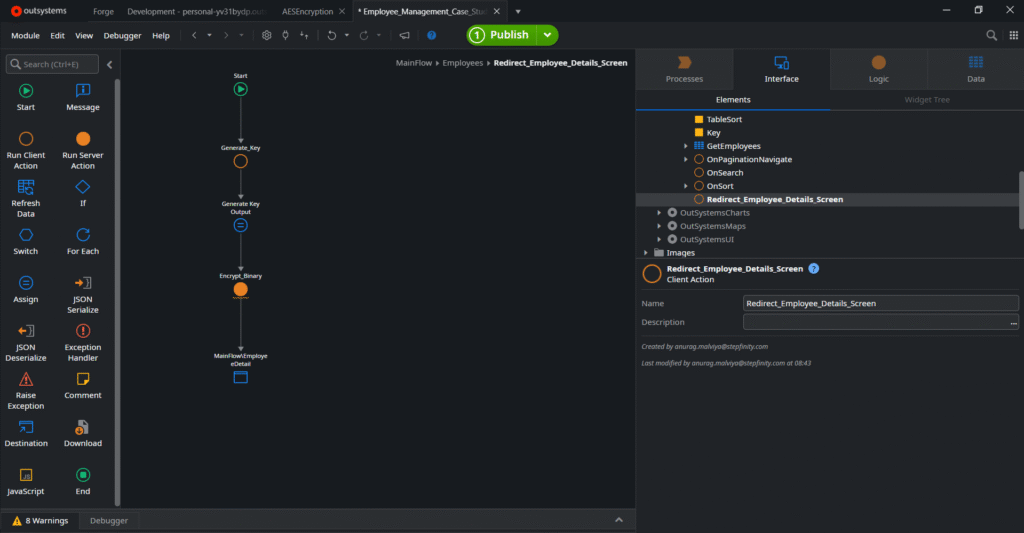Expand the OnPaginationNavigate tree node
Image resolution: width=1024 pixels, height=533 pixels.
point(686,159)
